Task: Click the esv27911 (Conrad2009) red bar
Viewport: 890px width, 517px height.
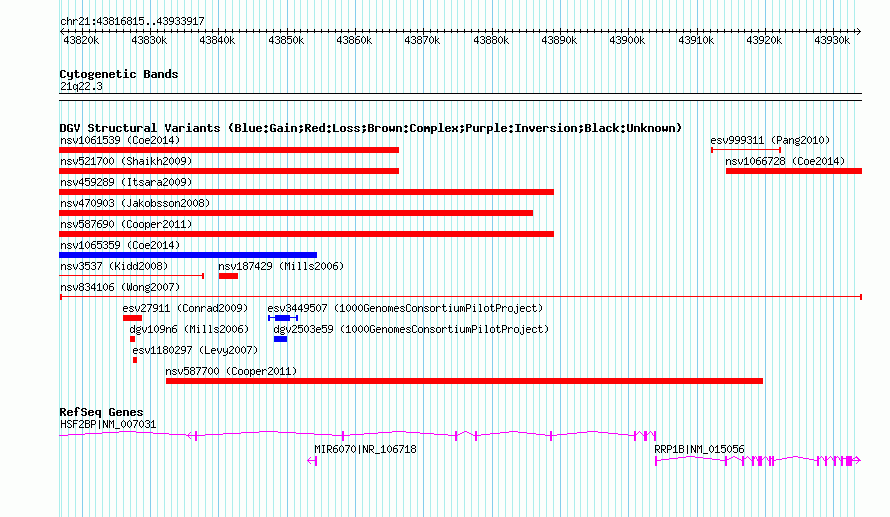Action: pos(132,318)
